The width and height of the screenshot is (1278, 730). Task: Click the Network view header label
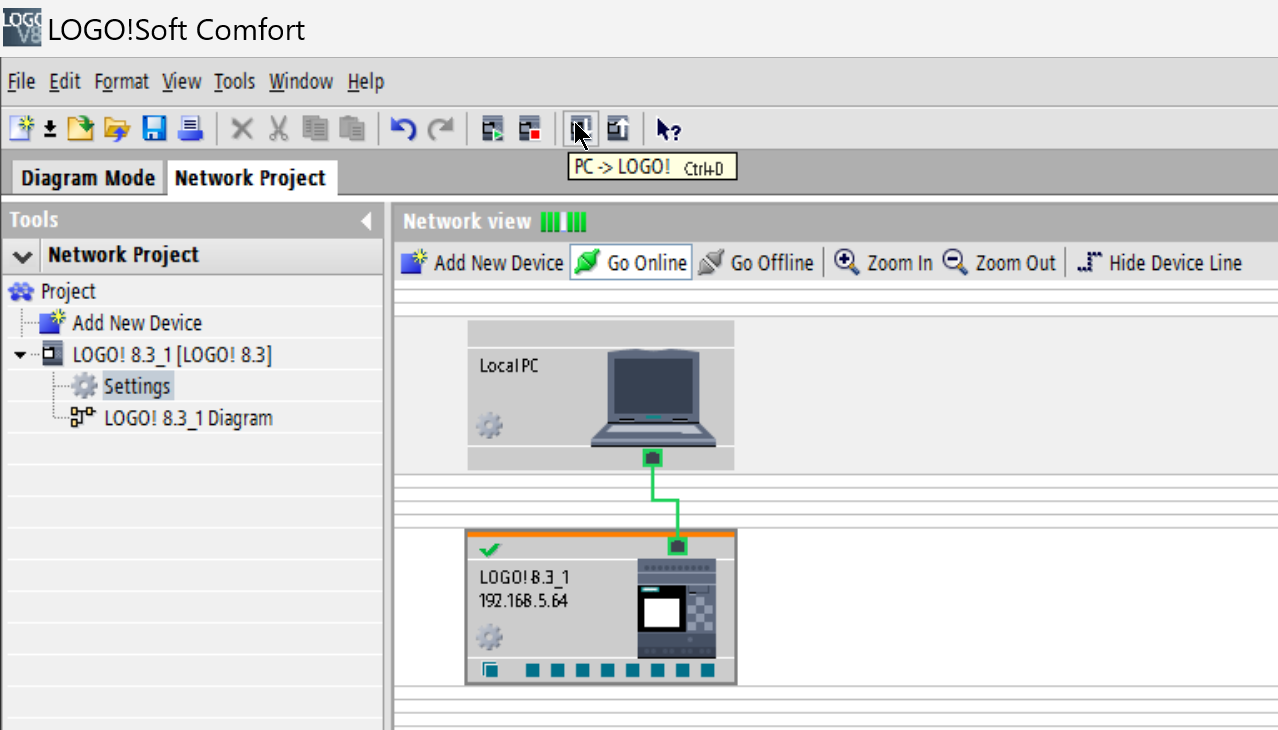[x=467, y=221]
